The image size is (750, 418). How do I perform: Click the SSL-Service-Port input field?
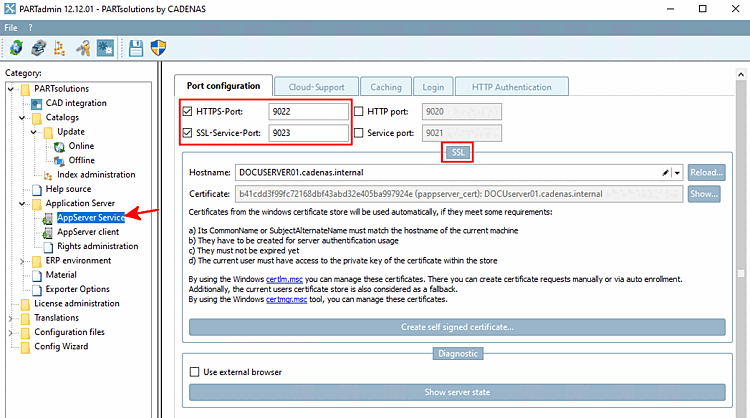(x=309, y=133)
